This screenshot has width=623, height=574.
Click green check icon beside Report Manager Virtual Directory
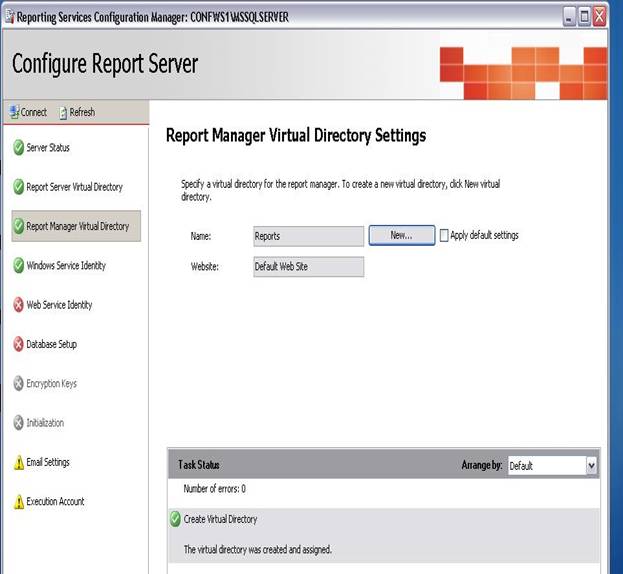[18, 226]
